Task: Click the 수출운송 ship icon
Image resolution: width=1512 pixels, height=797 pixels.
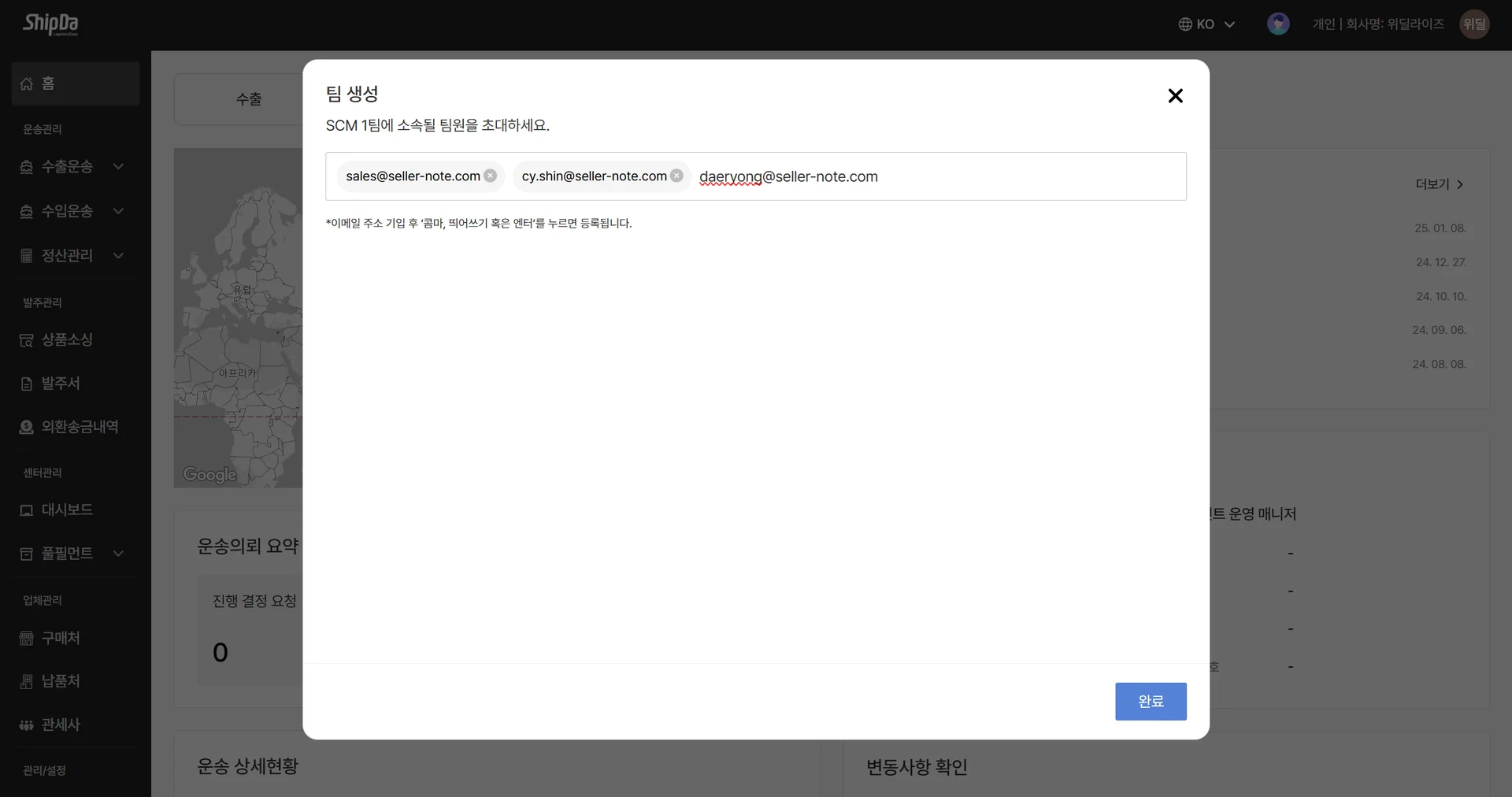Action: (27, 167)
